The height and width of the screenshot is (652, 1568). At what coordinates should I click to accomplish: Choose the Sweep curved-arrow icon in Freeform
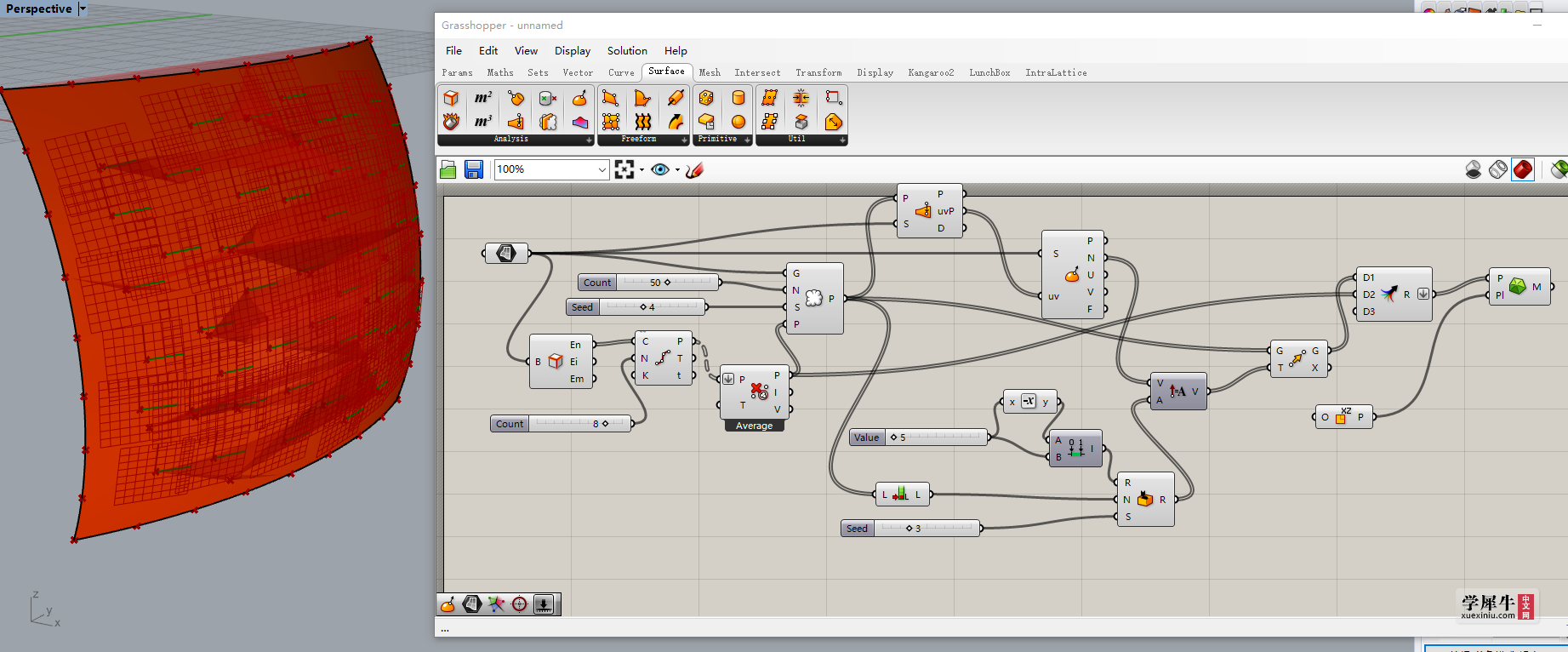tap(676, 122)
